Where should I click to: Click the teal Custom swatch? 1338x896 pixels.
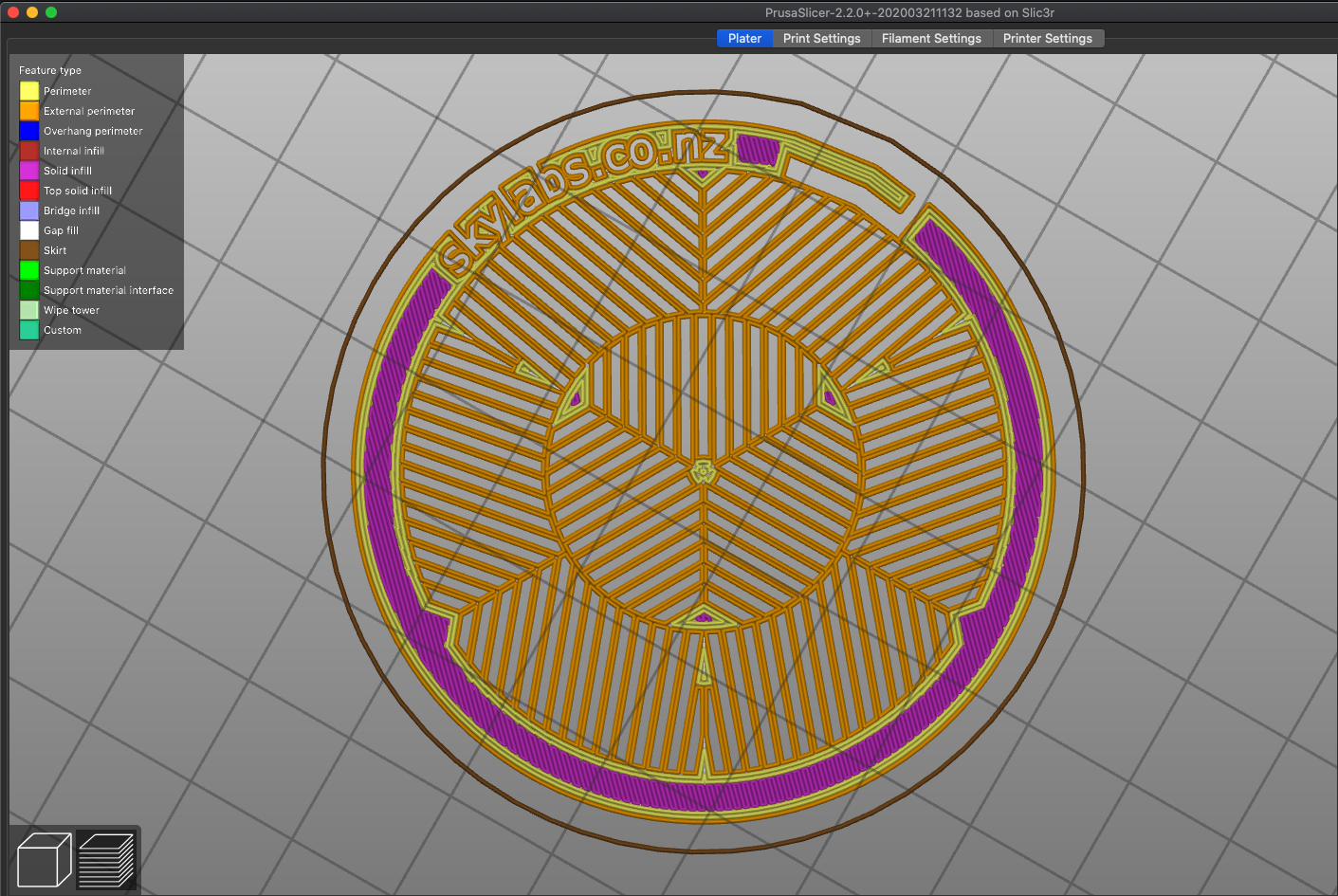[x=29, y=330]
